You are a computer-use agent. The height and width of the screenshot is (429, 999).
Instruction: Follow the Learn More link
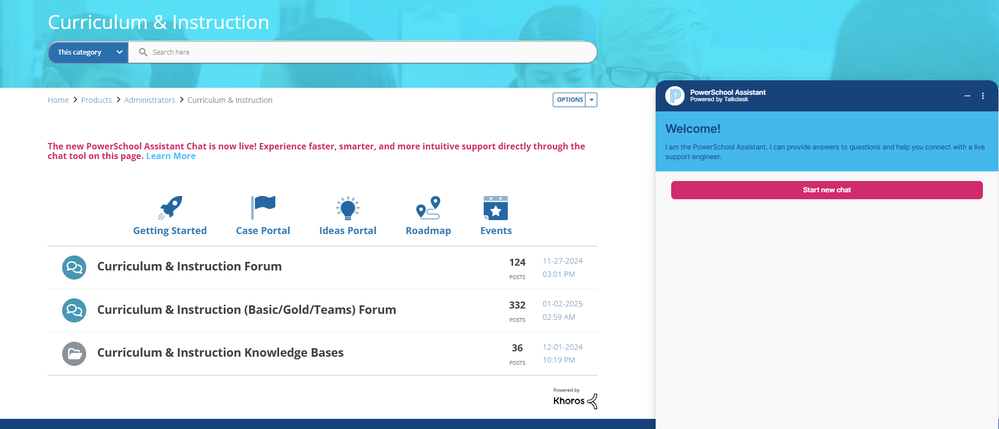tap(171, 156)
